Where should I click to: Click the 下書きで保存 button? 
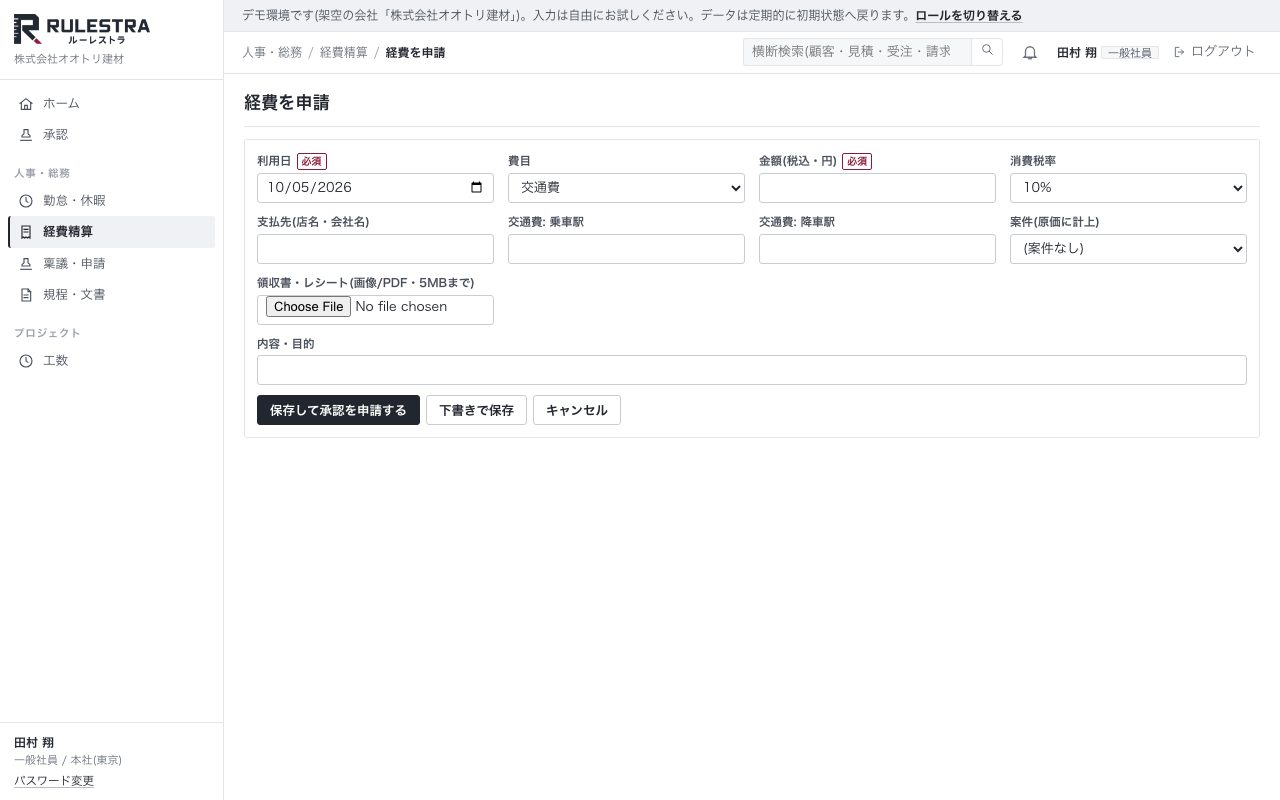[476, 410]
